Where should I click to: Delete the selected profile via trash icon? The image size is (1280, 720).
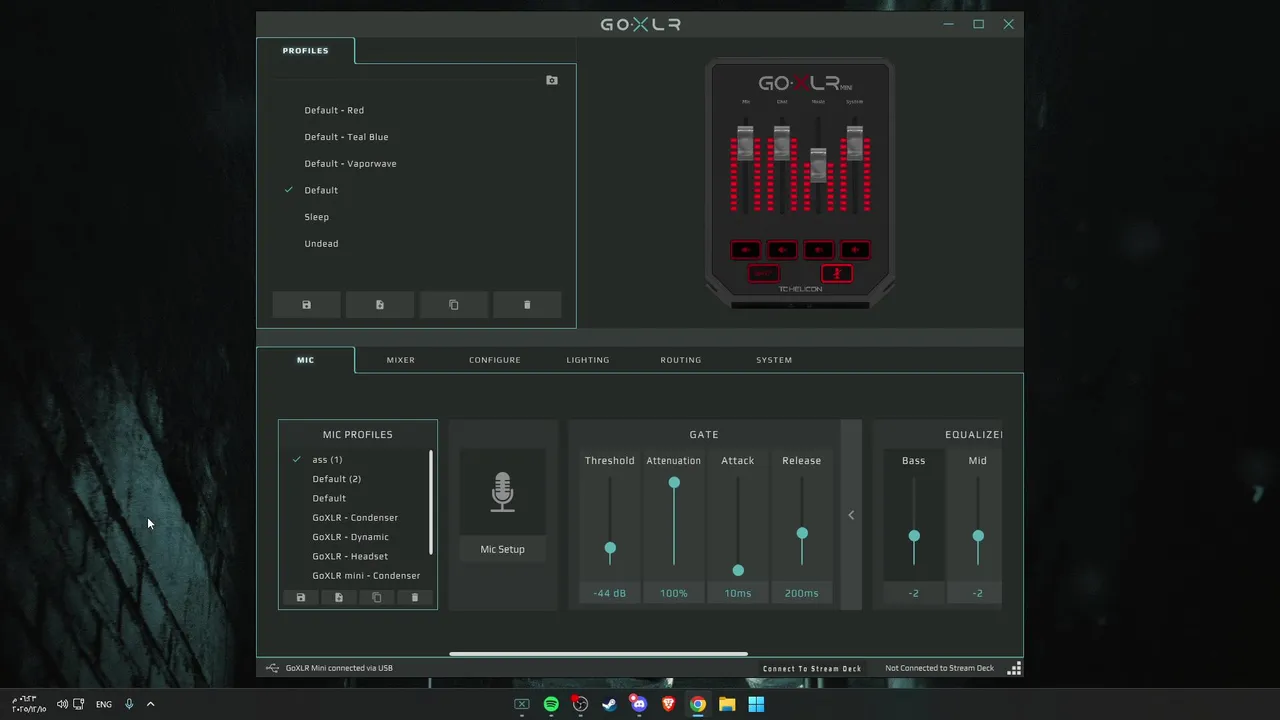tap(527, 305)
